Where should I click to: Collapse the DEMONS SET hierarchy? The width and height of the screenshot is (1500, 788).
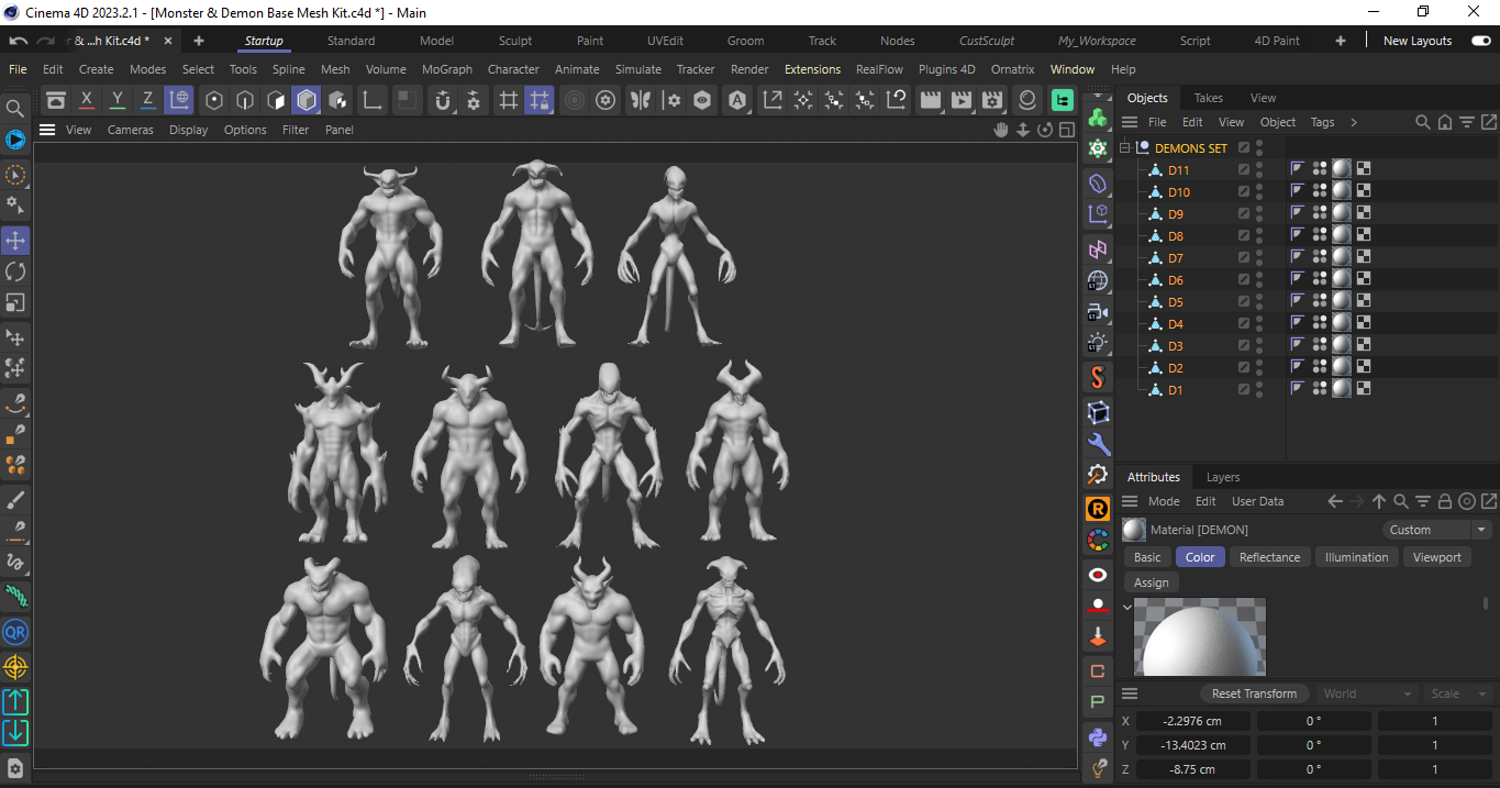click(1125, 148)
